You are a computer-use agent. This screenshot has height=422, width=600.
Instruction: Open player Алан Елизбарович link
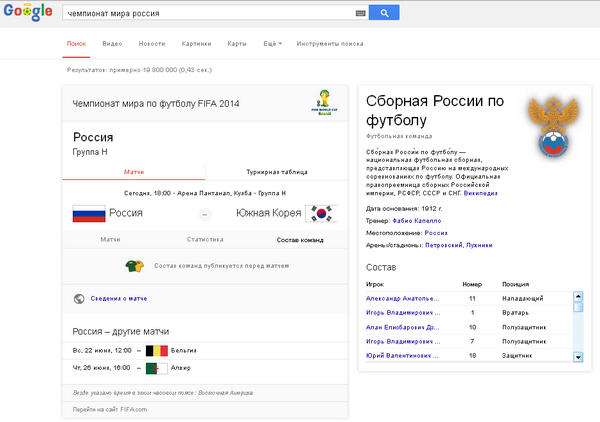[402, 327]
